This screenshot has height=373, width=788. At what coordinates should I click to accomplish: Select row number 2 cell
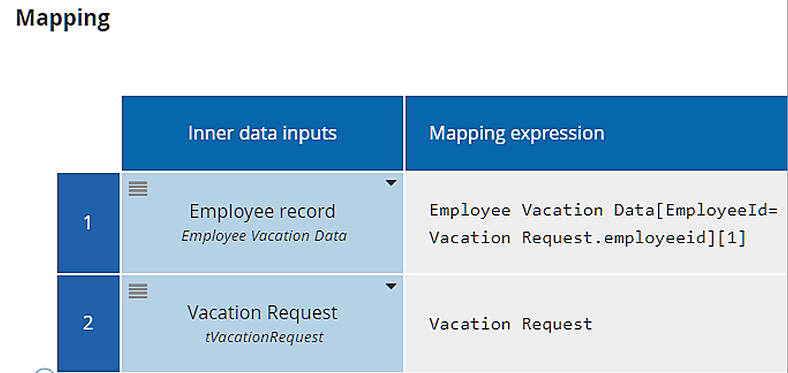coord(88,324)
